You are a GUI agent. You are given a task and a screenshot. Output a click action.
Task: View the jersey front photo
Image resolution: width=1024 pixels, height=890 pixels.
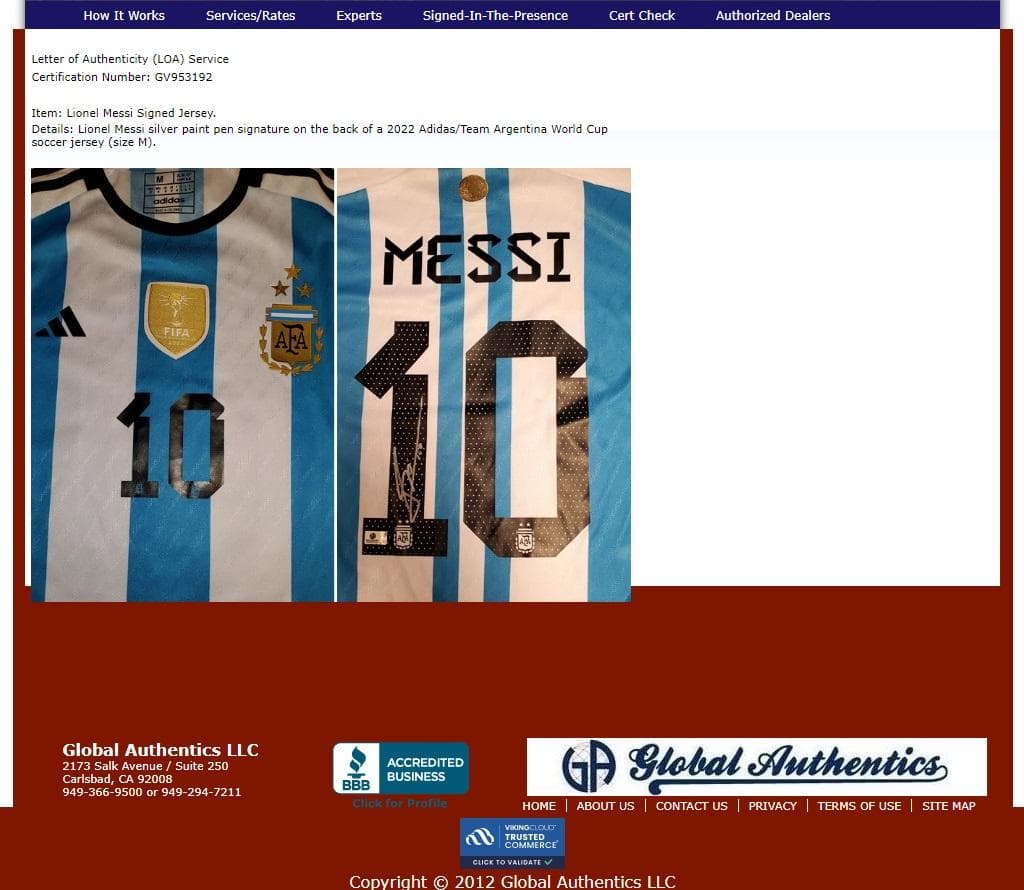(182, 385)
